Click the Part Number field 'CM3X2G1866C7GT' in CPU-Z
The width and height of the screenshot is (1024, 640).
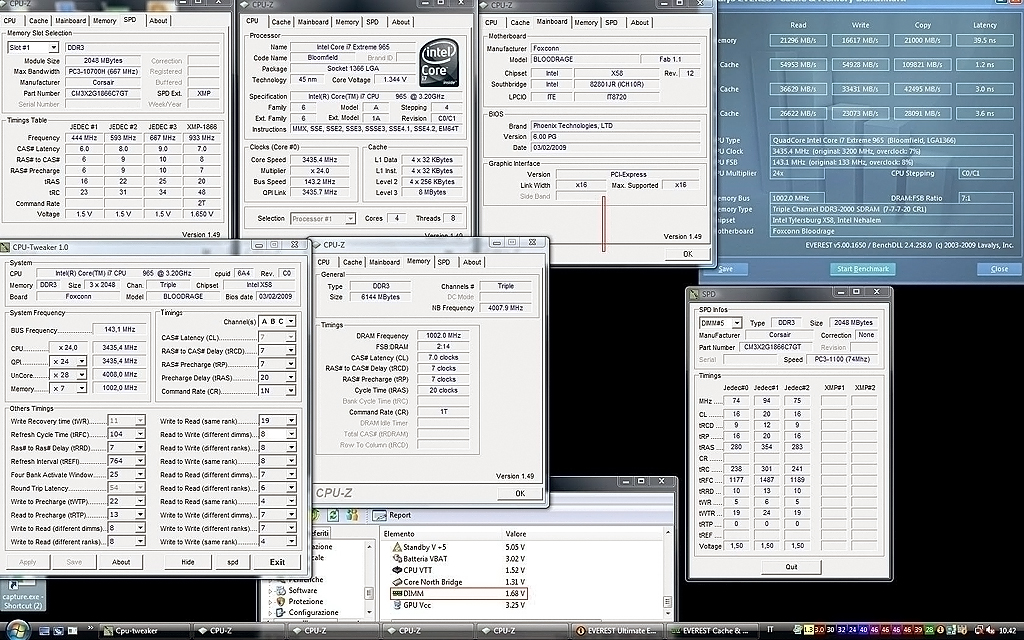point(103,93)
